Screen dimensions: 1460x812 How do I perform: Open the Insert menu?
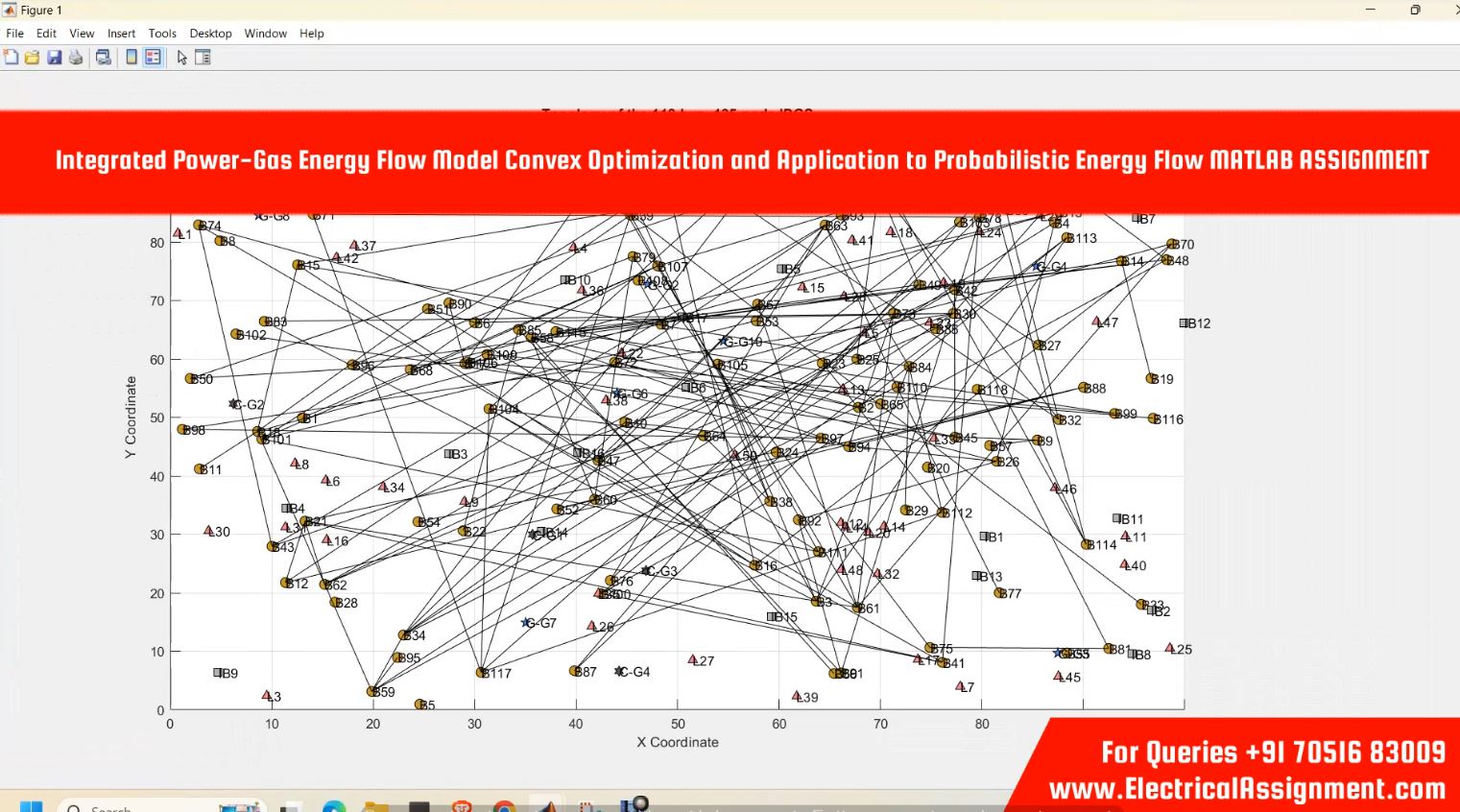pyautogui.click(x=121, y=34)
